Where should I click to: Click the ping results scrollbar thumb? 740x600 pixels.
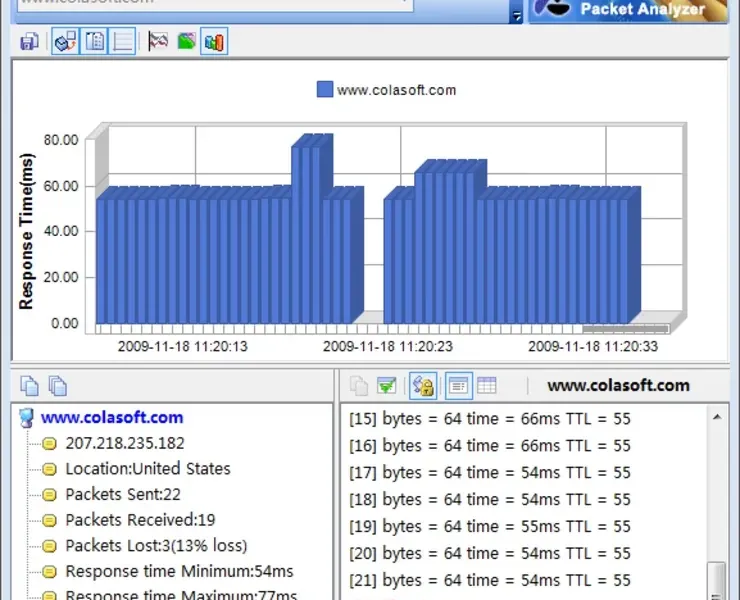point(717,581)
